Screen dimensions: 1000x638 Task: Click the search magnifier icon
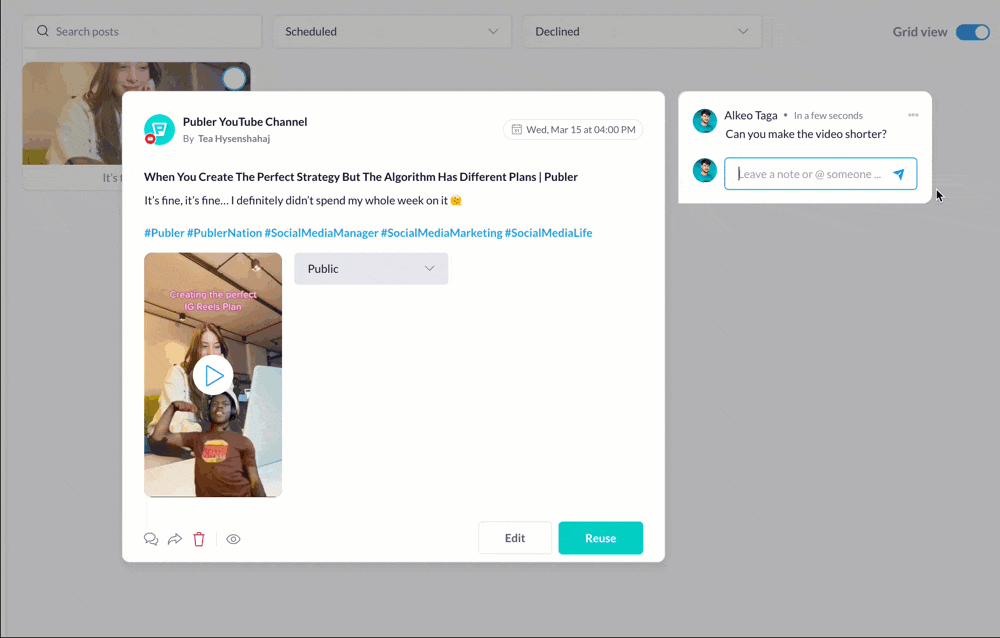[43, 31]
